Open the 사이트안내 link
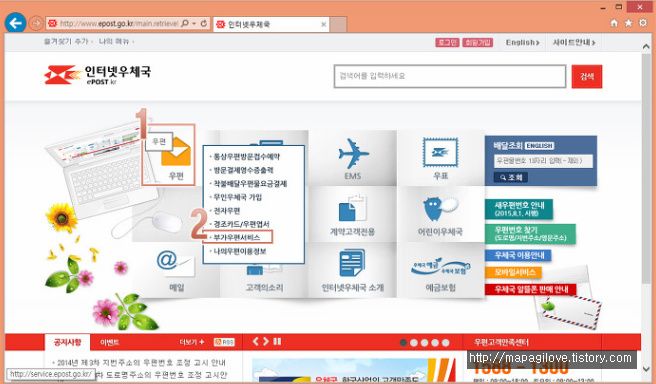Screen dimensions: 656x384 tap(574, 42)
